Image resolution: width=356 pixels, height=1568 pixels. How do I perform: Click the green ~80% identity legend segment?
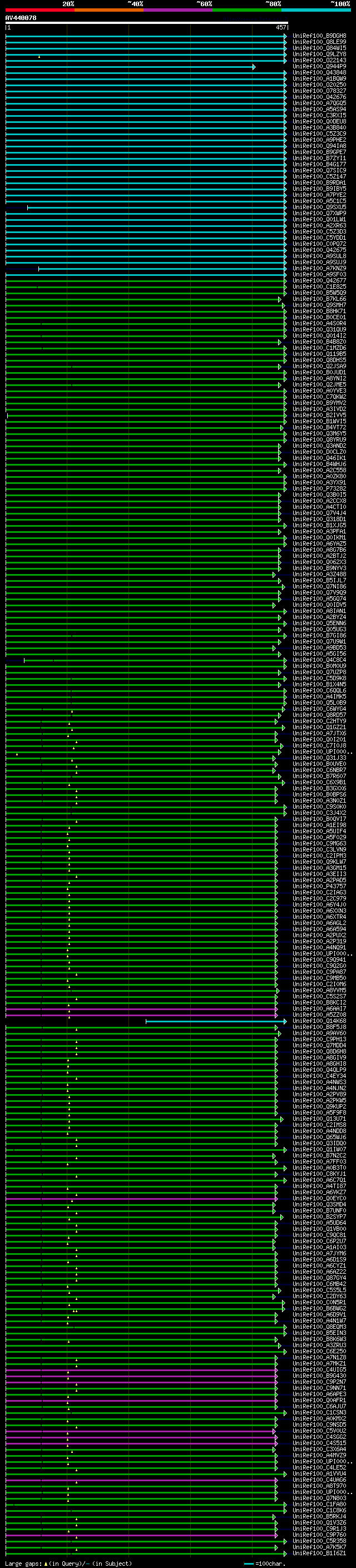247,10
